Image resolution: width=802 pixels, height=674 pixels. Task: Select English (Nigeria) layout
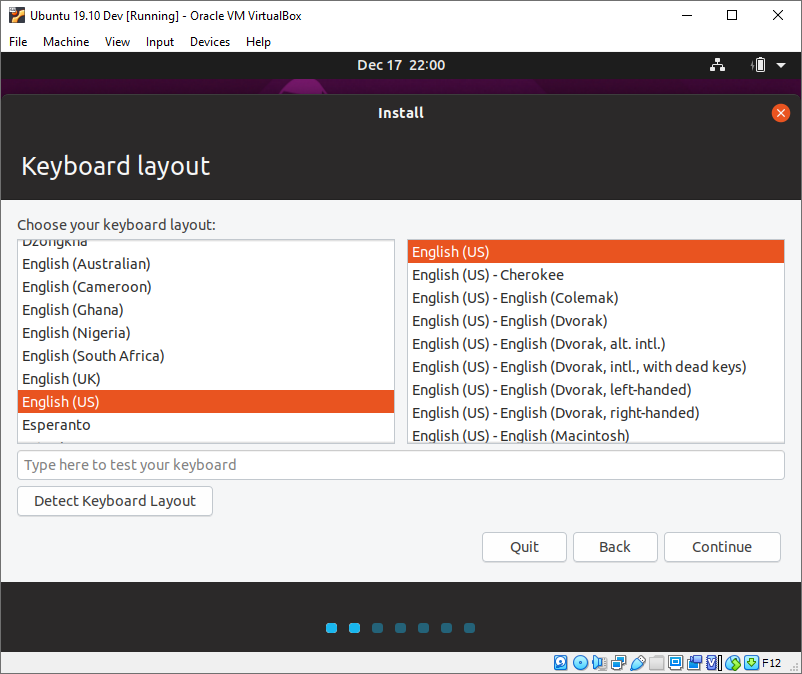tap(206, 333)
